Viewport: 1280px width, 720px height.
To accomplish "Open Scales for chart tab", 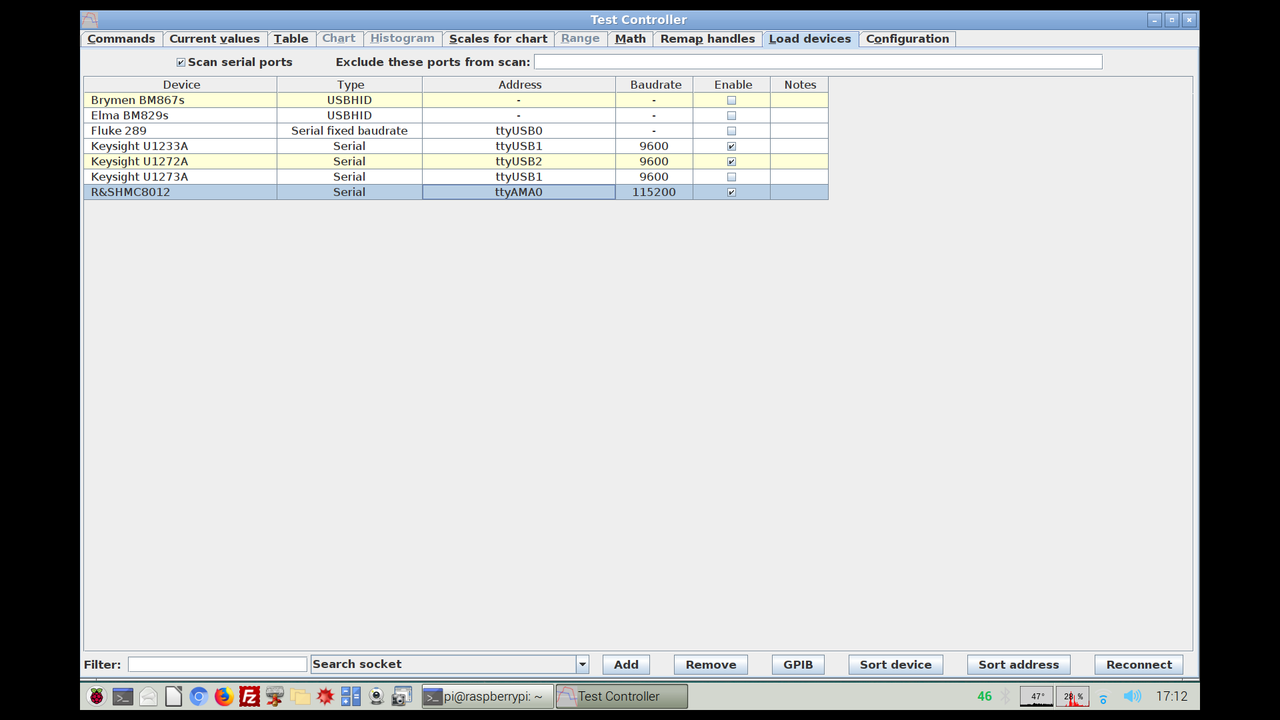I will tap(498, 39).
